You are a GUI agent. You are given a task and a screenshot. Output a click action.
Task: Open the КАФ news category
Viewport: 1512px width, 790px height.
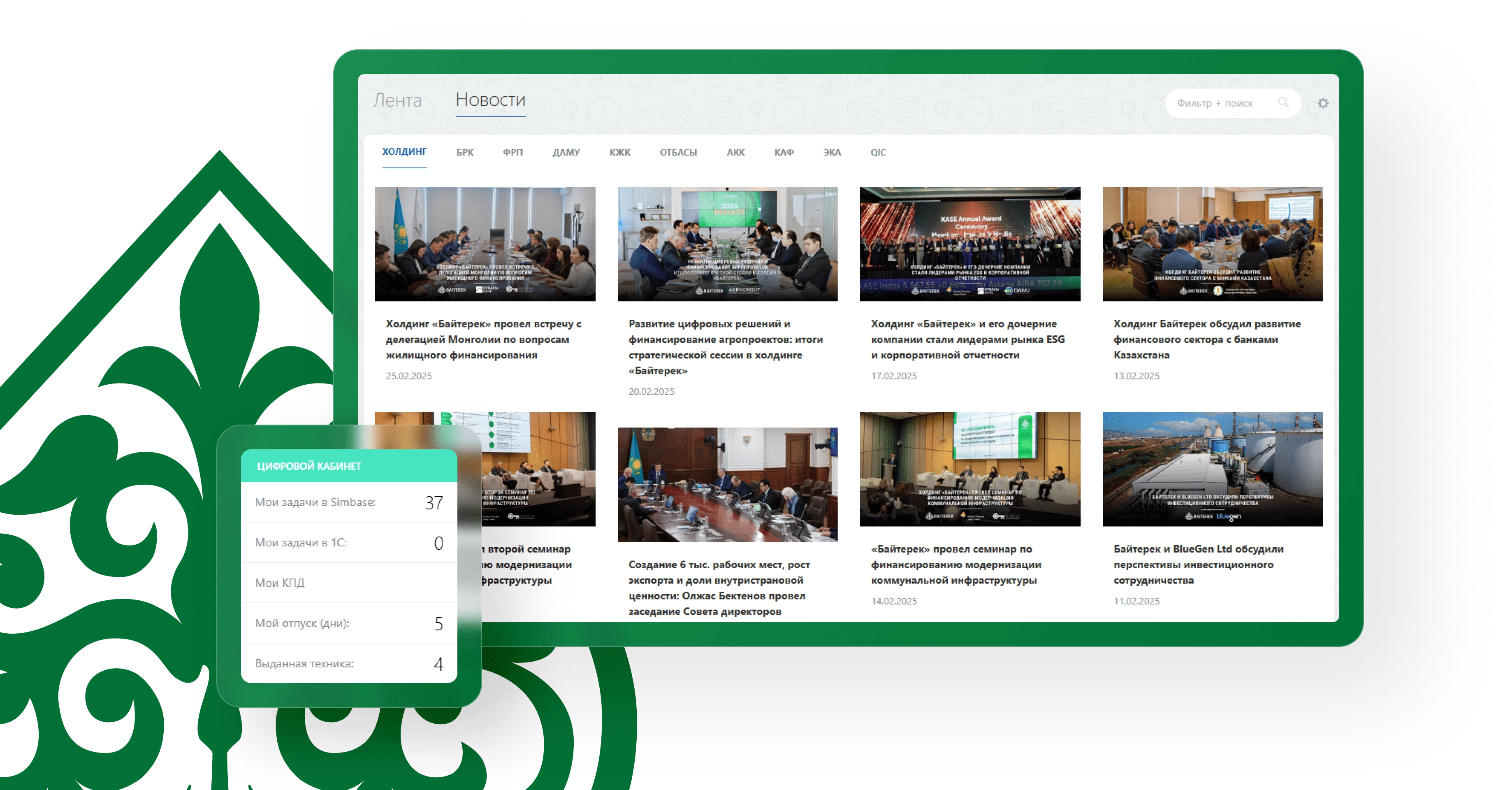(784, 152)
